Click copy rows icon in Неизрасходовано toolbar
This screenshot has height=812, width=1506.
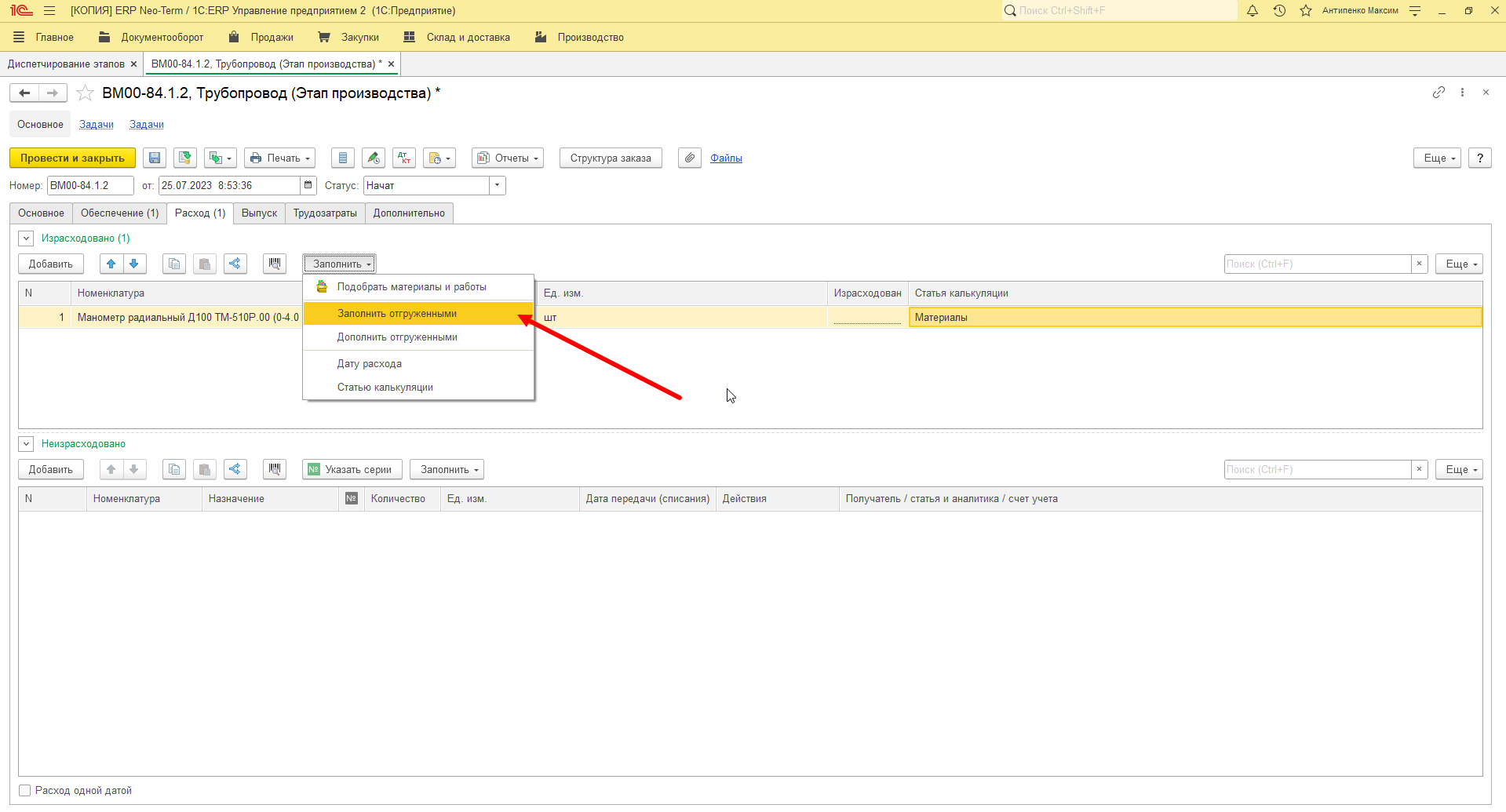click(174, 469)
